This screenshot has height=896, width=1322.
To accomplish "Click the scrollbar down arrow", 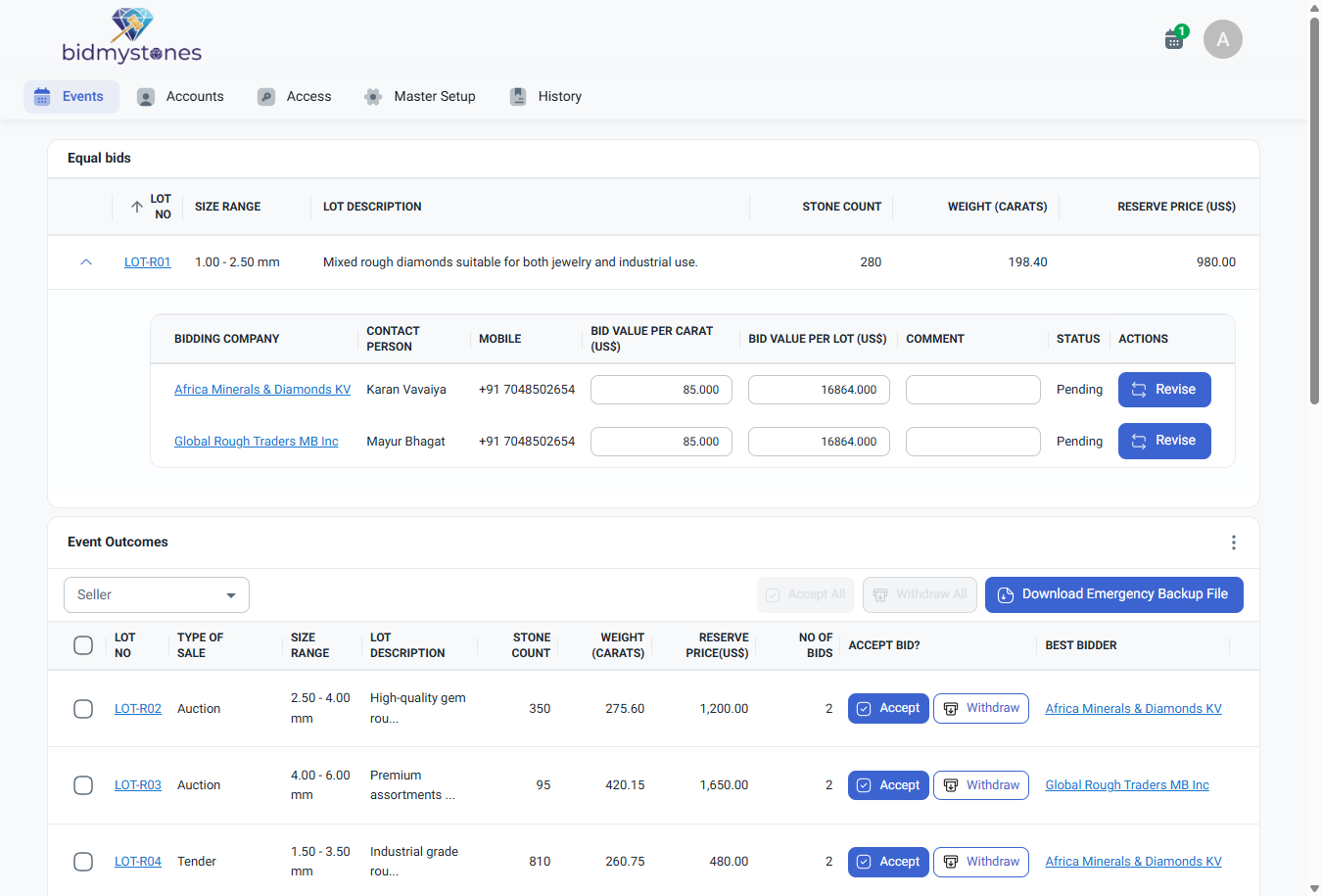I will click(1314, 888).
